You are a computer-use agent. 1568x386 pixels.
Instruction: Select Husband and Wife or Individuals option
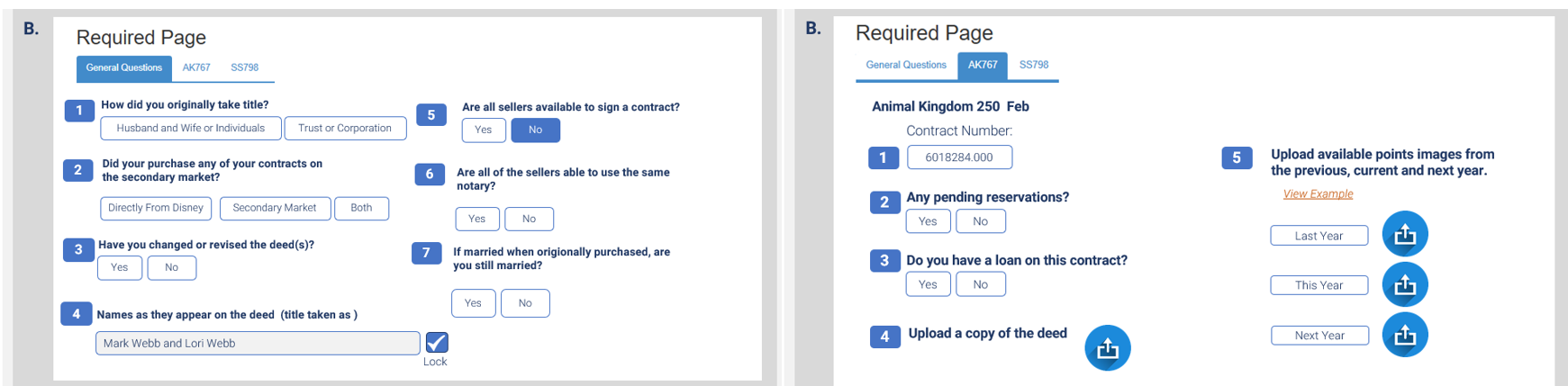[191, 129]
